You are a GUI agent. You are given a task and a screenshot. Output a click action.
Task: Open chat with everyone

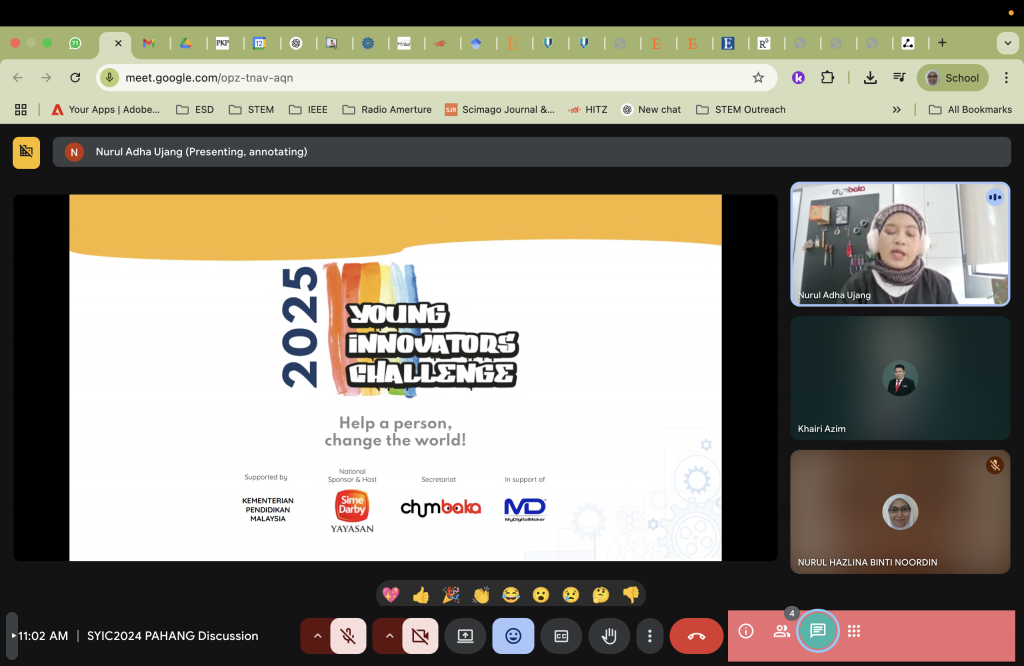coord(818,631)
